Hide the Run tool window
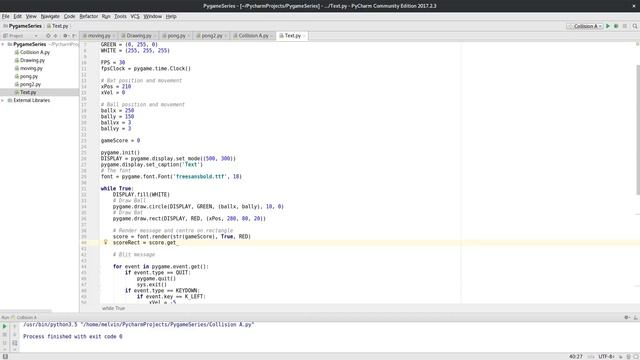 [x=636, y=317]
